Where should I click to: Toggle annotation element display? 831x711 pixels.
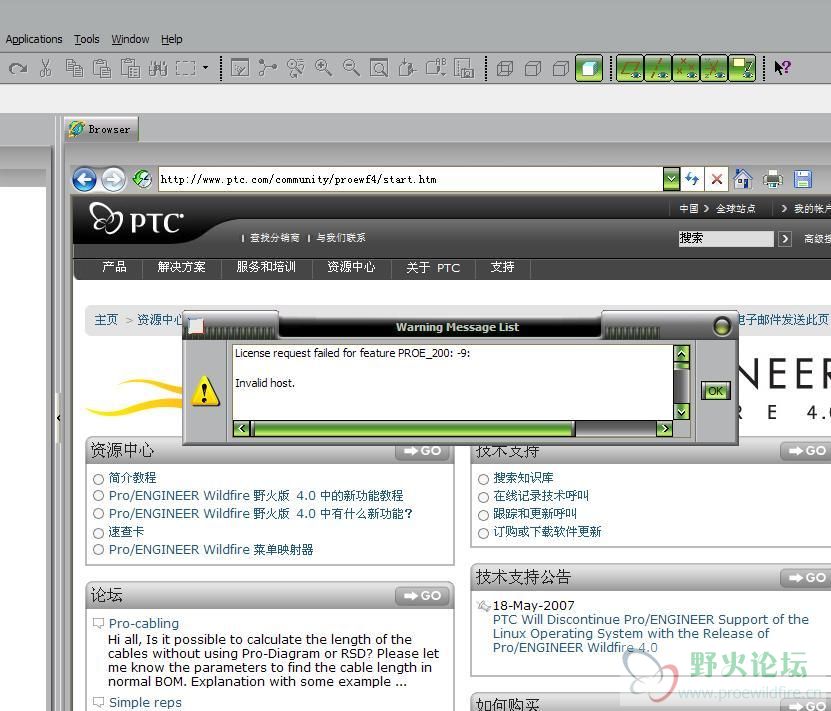pos(742,68)
